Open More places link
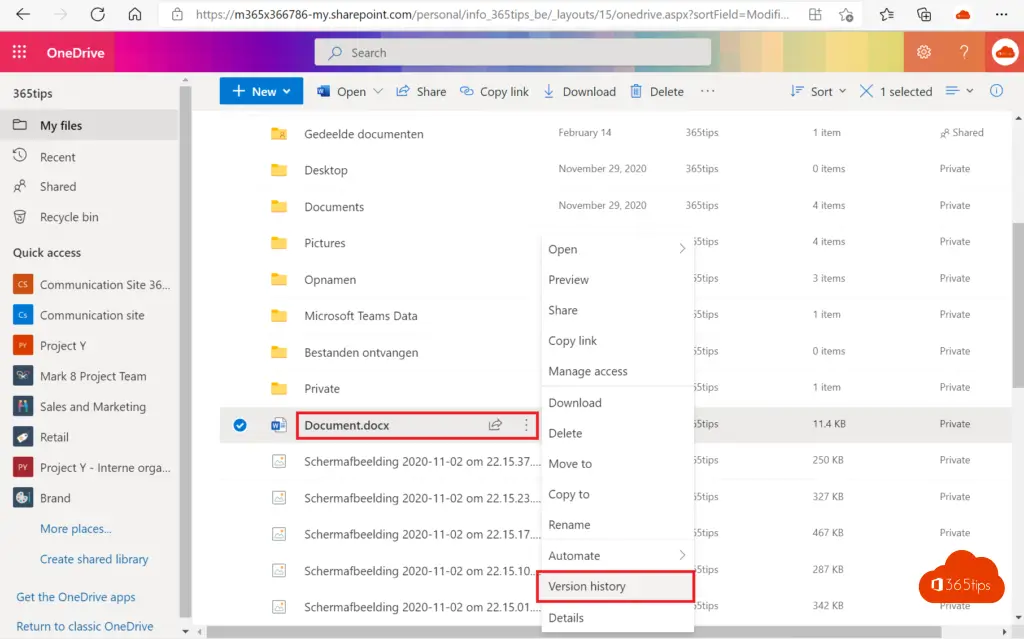1024x639 pixels. (76, 529)
